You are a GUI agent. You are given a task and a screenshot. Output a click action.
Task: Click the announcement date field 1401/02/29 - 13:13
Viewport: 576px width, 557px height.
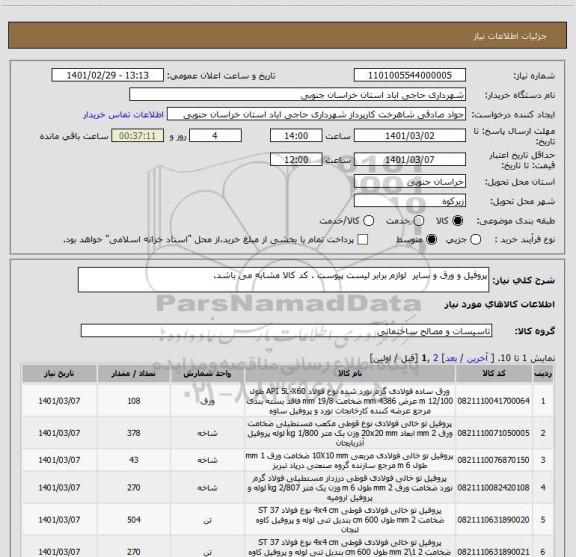[x=108, y=75]
